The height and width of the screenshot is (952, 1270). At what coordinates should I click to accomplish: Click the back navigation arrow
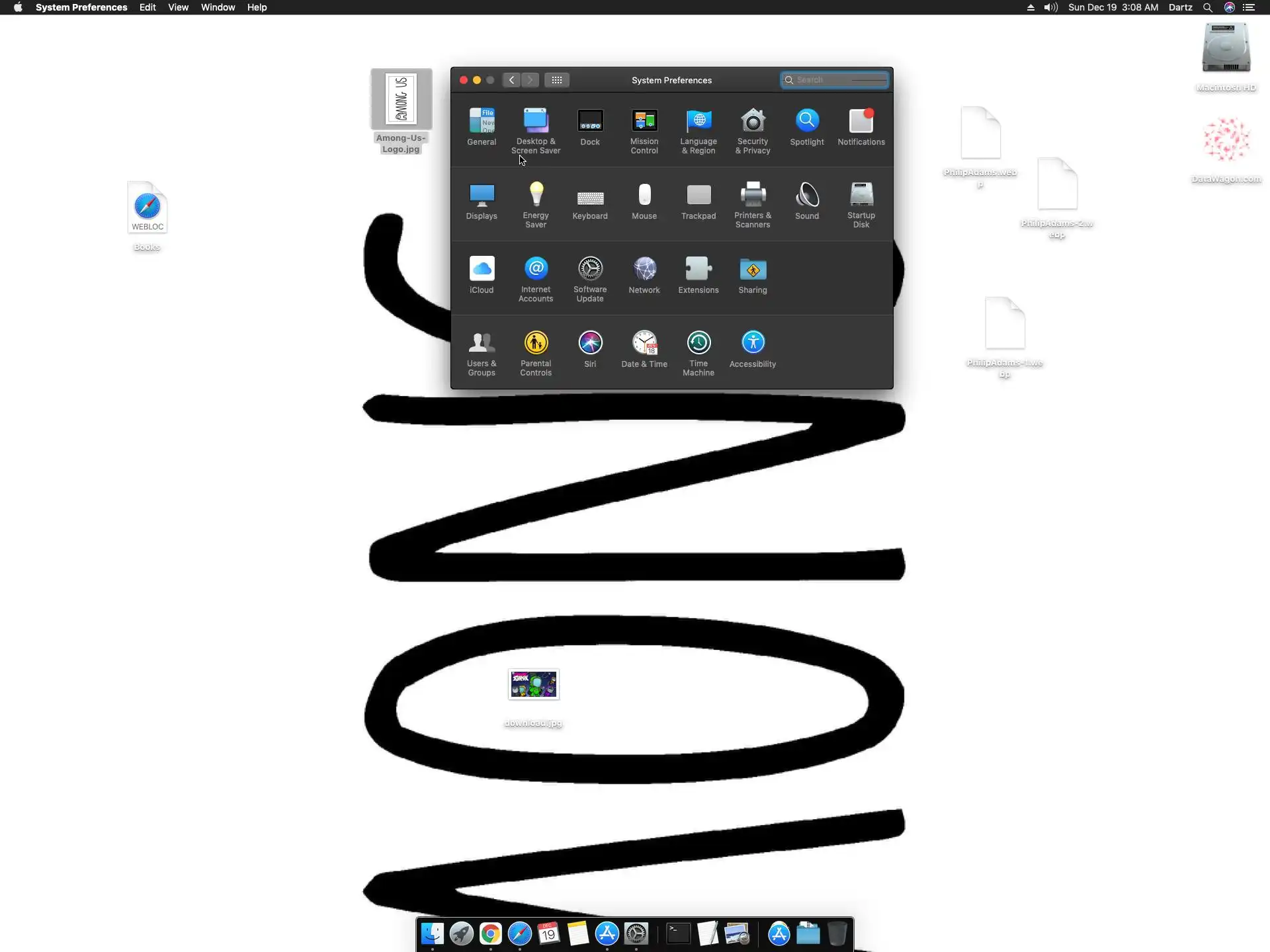[x=511, y=80]
